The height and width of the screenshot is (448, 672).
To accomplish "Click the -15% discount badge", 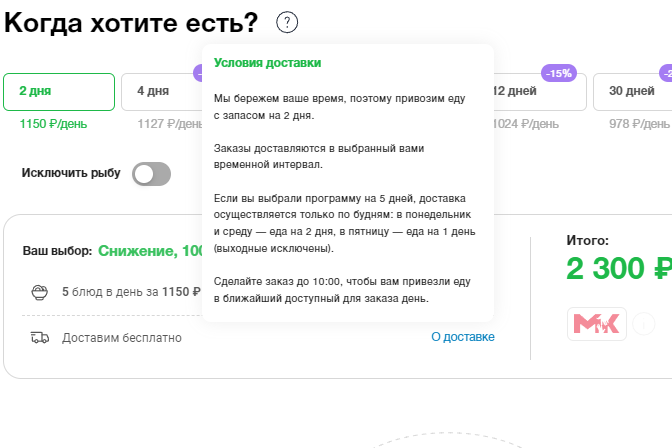I will [x=559, y=73].
